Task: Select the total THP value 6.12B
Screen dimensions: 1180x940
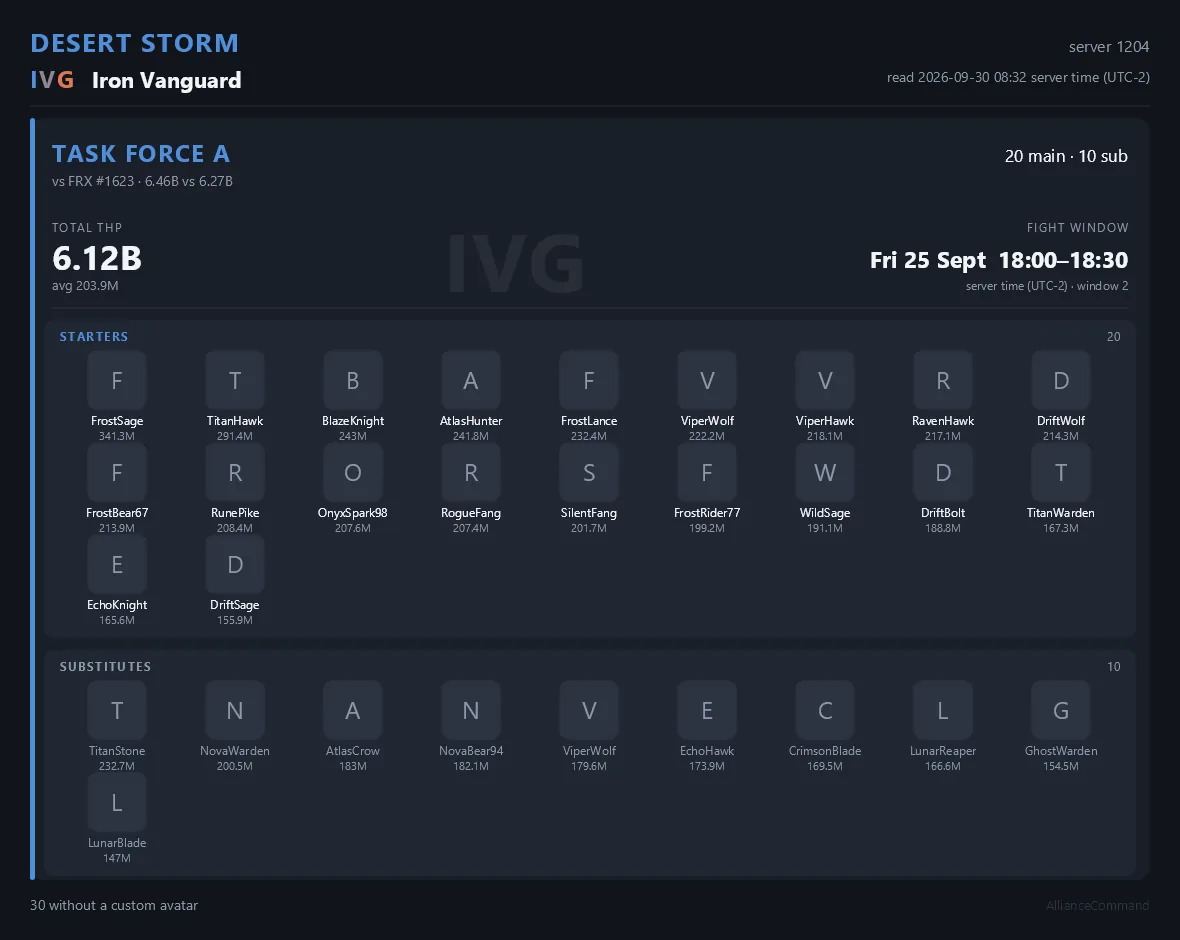Action: point(97,258)
